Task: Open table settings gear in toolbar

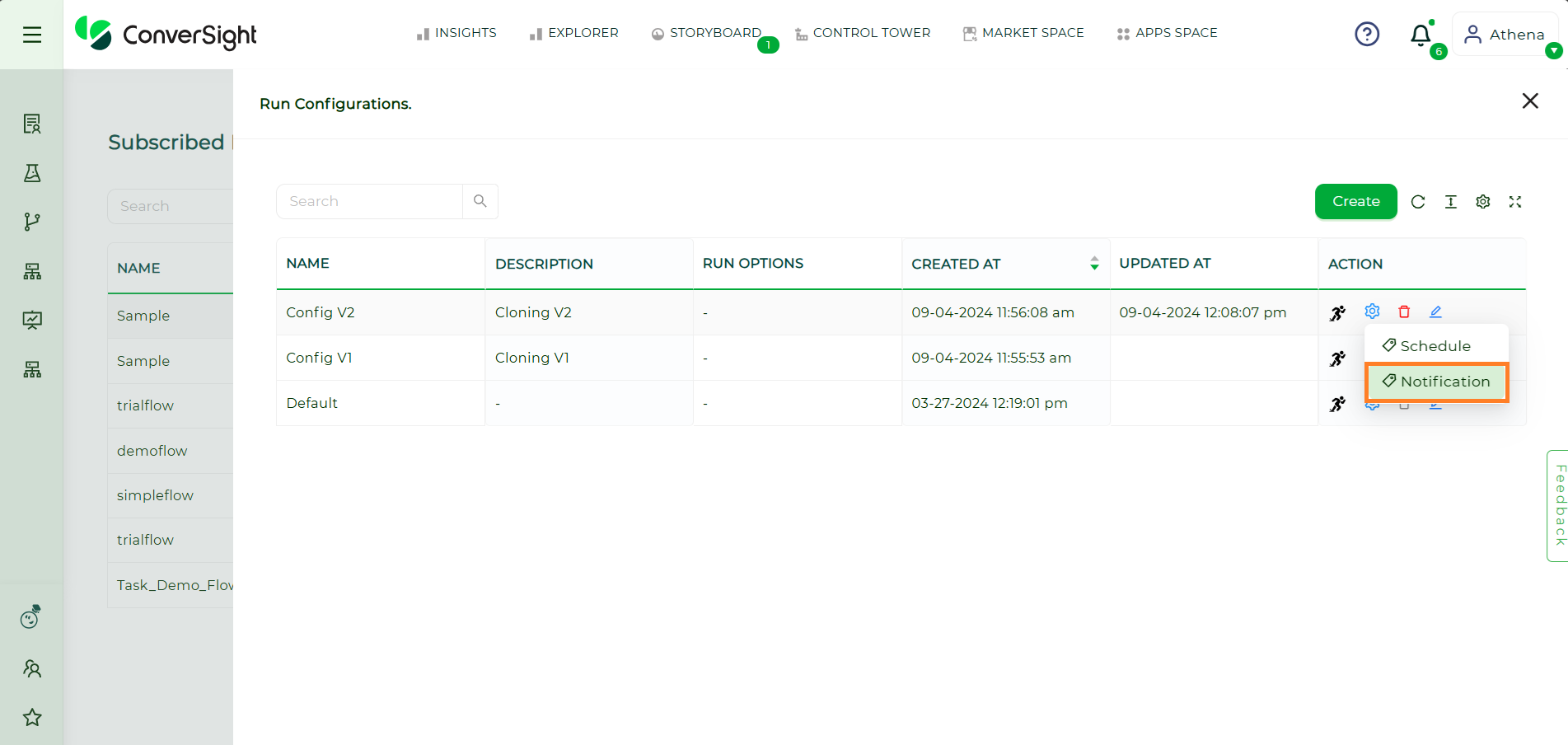Action: pos(1483,202)
